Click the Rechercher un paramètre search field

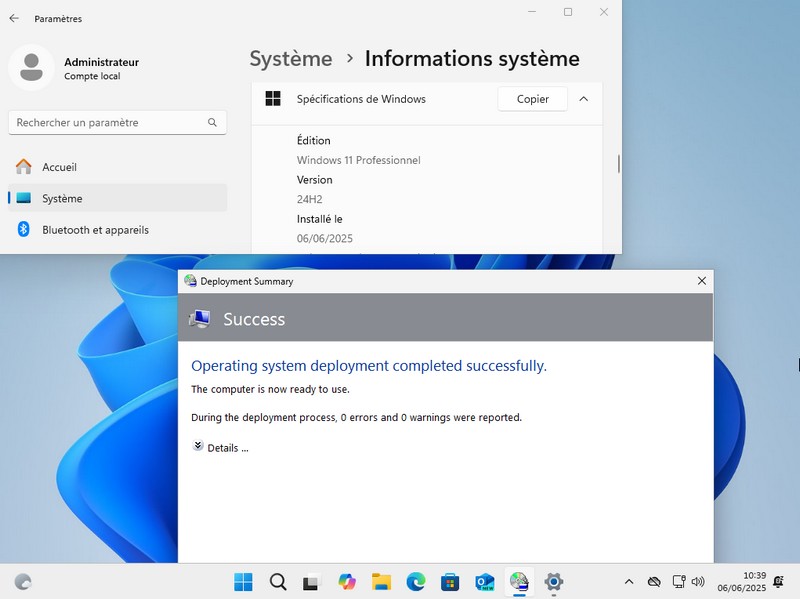click(110, 122)
